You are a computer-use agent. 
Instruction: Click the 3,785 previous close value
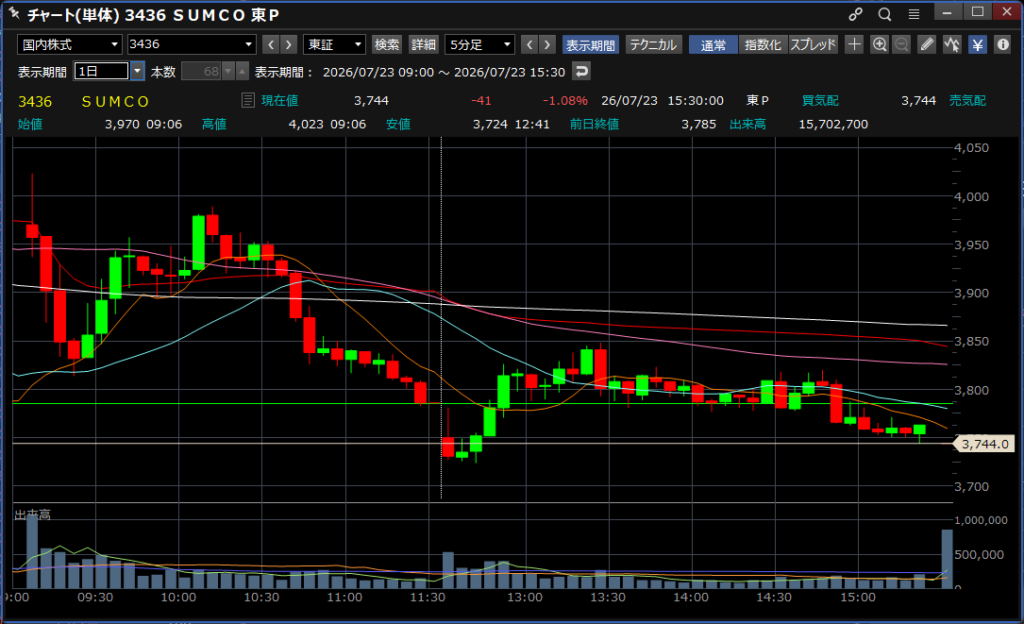pyautogui.click(x=699, y=124)
